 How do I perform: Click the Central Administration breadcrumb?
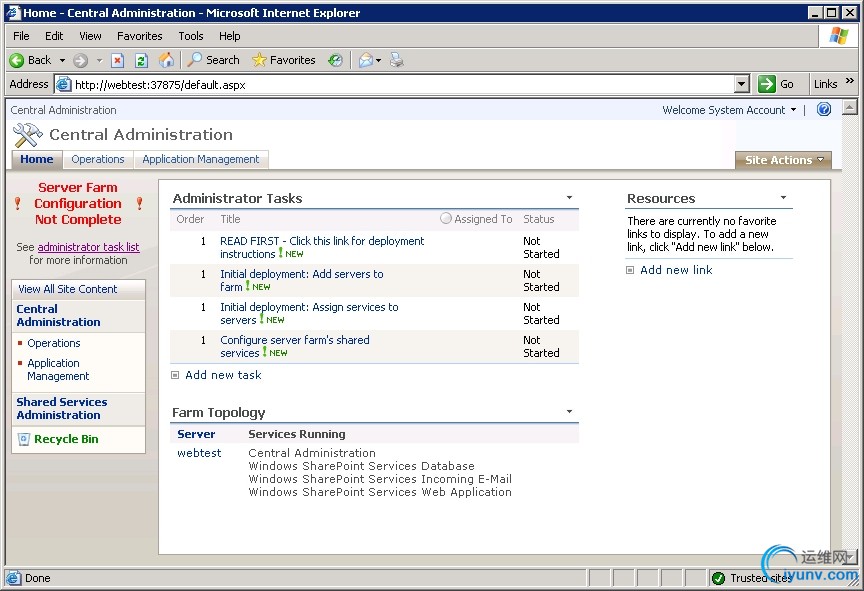63,110
